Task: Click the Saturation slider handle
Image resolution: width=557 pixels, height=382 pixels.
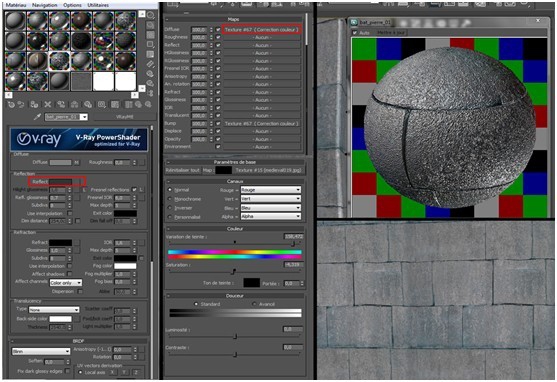Action: (233, 271)
